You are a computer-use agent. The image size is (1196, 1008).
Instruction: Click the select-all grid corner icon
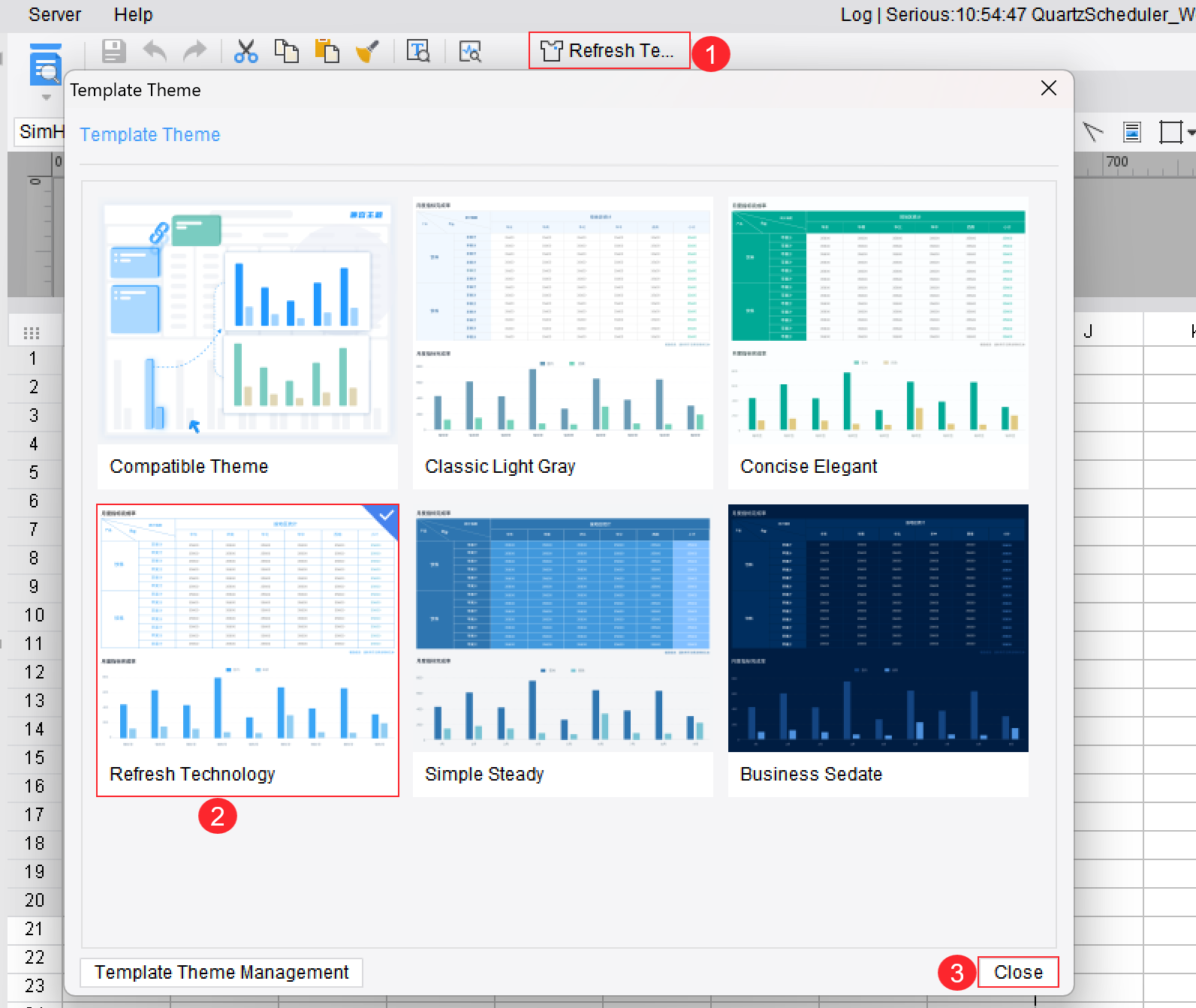click(32, 332)
